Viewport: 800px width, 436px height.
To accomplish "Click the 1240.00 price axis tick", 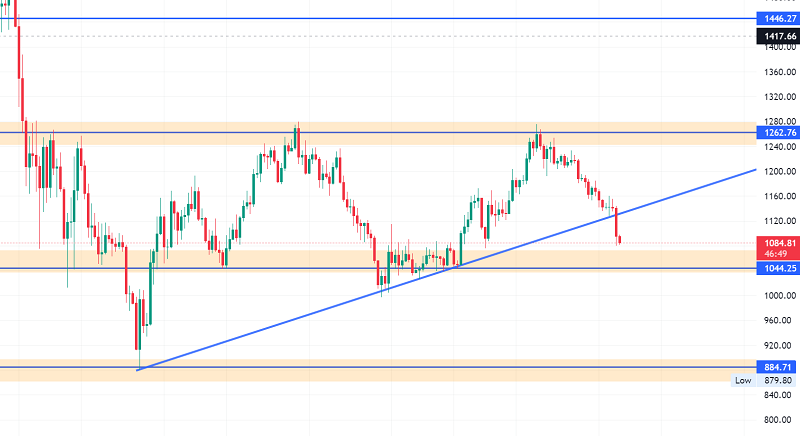I will click(780, 147).
